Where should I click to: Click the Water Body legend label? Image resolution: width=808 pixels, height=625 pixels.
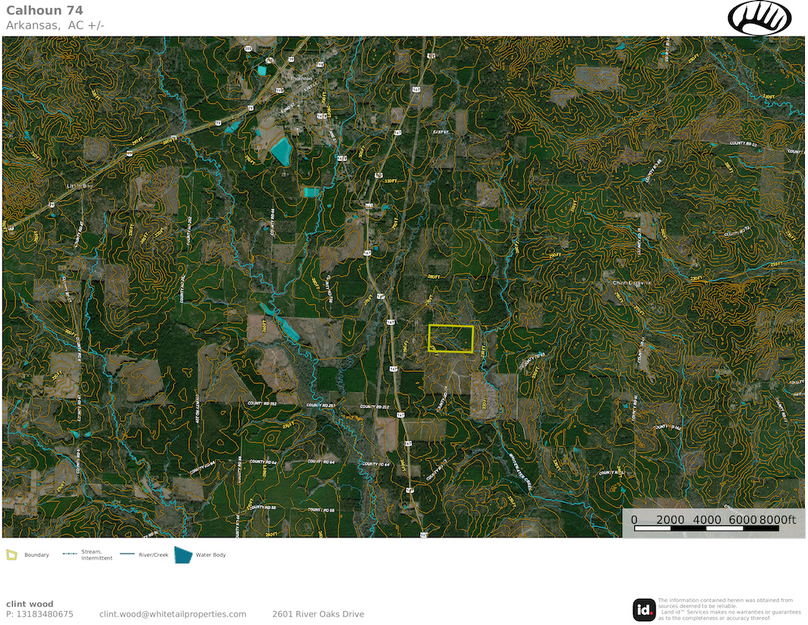pos(211,555)
